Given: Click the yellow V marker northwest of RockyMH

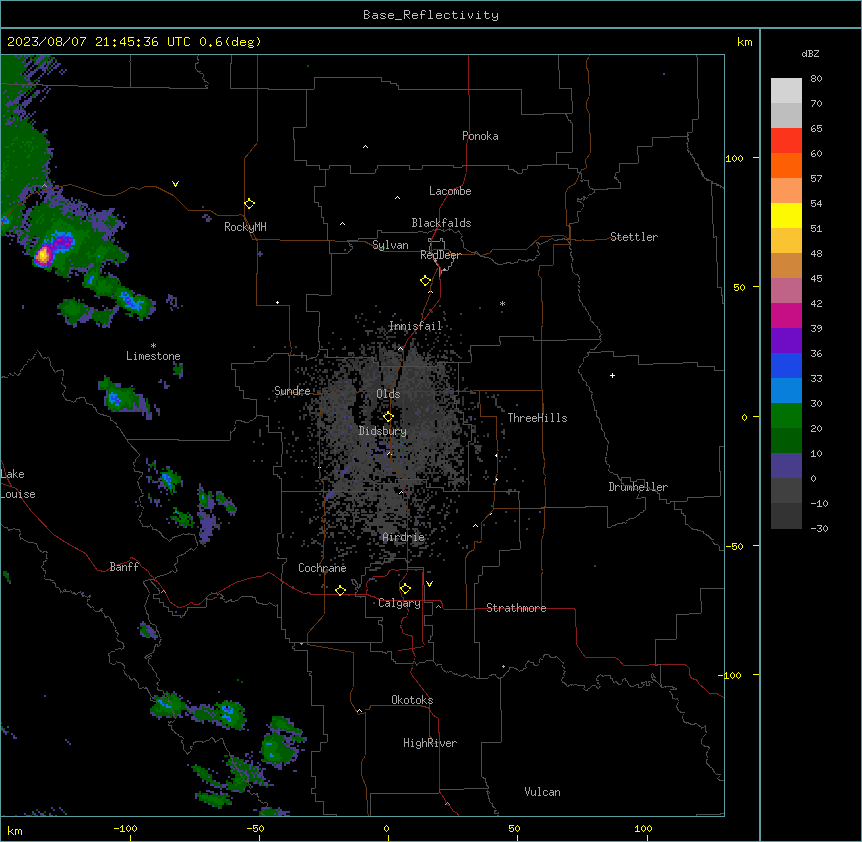Looking at the screenshot, I should coord(175,184).
